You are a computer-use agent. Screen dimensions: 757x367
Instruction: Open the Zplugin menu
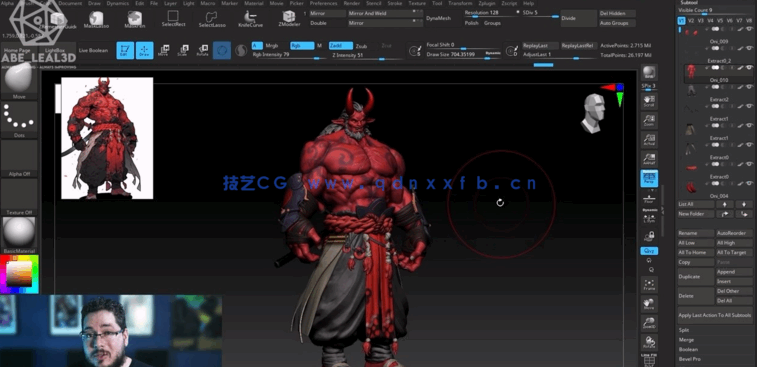(487, 3)
